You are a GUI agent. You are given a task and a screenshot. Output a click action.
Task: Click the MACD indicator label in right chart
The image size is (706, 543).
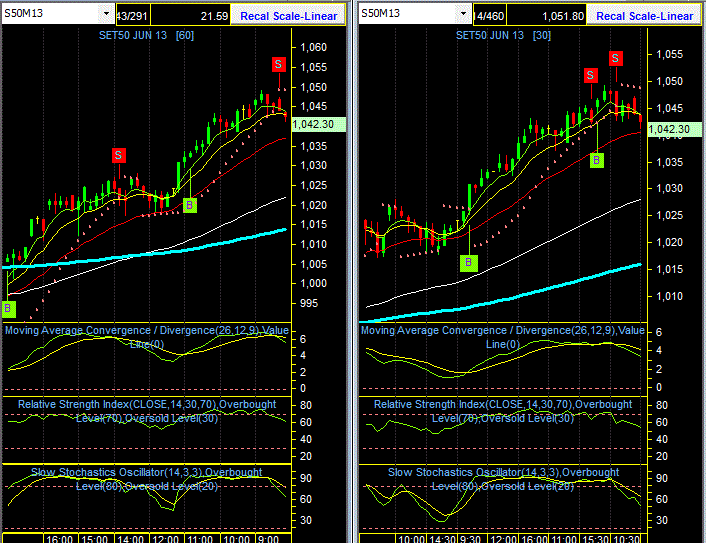(x=503, y=337)
